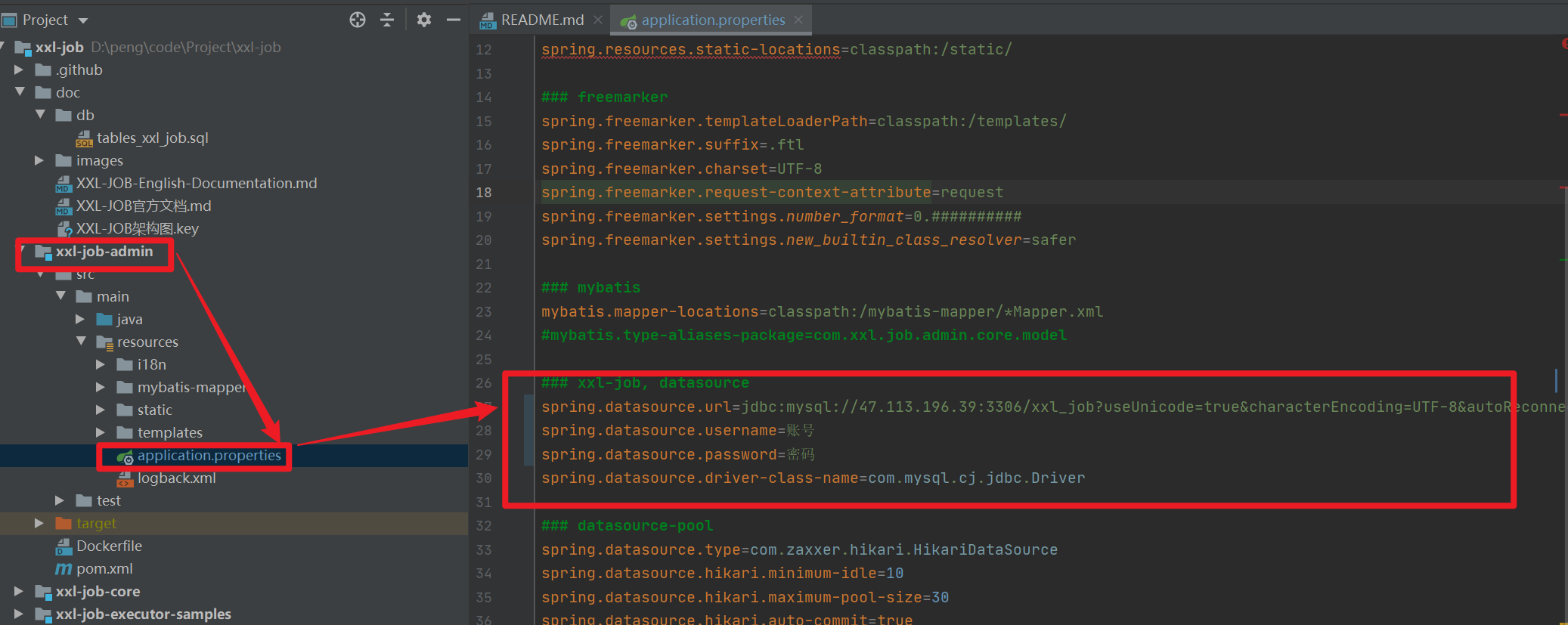This screenshot has width=1568, height=625.
Task: Expand the images folder
Action: [x=39, y=160]
